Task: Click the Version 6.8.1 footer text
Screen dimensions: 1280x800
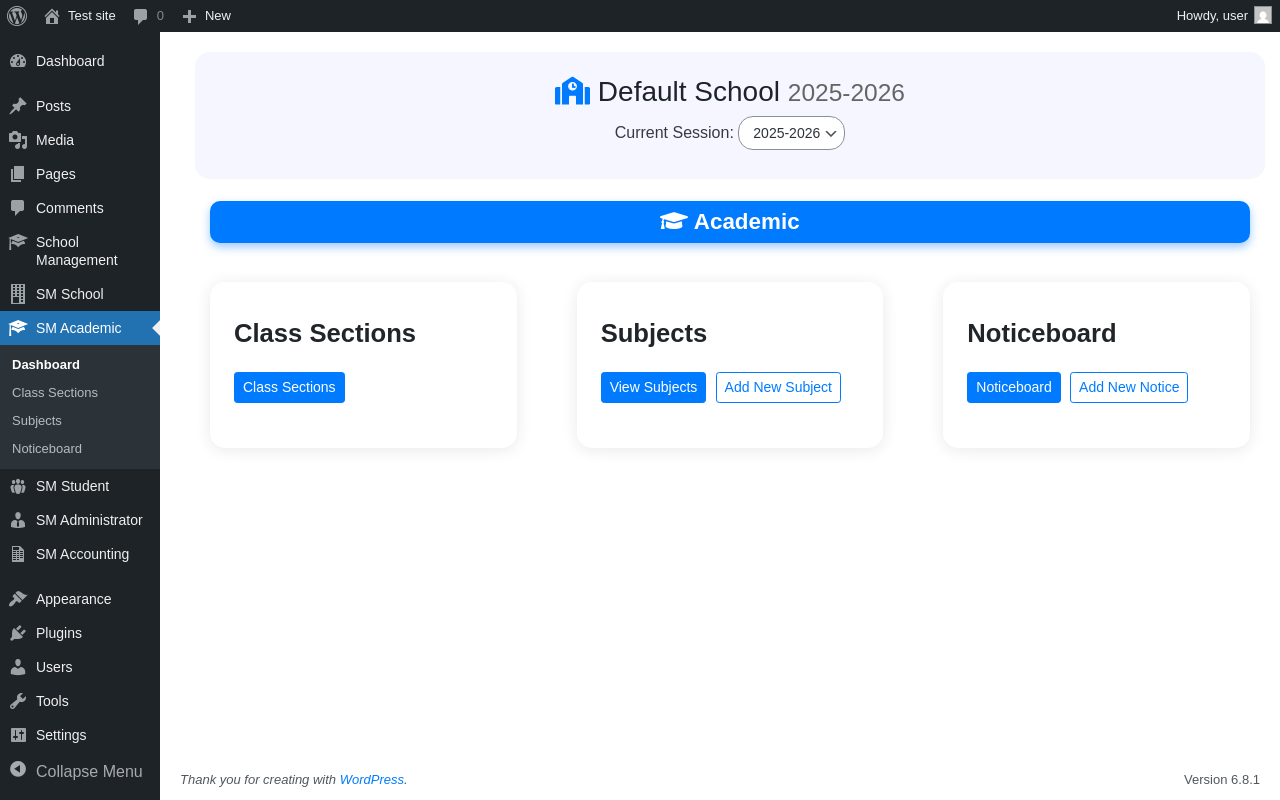Action: pos(1222,779)
